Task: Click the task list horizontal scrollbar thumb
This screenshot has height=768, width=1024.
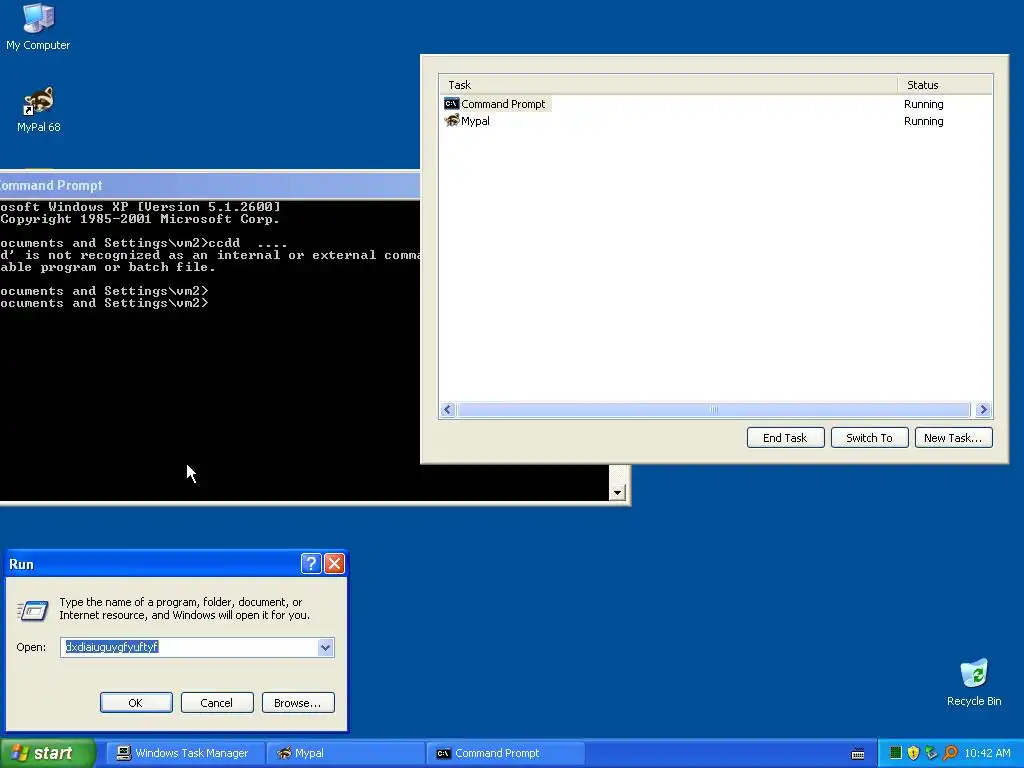Action: [x=714, y=409]
